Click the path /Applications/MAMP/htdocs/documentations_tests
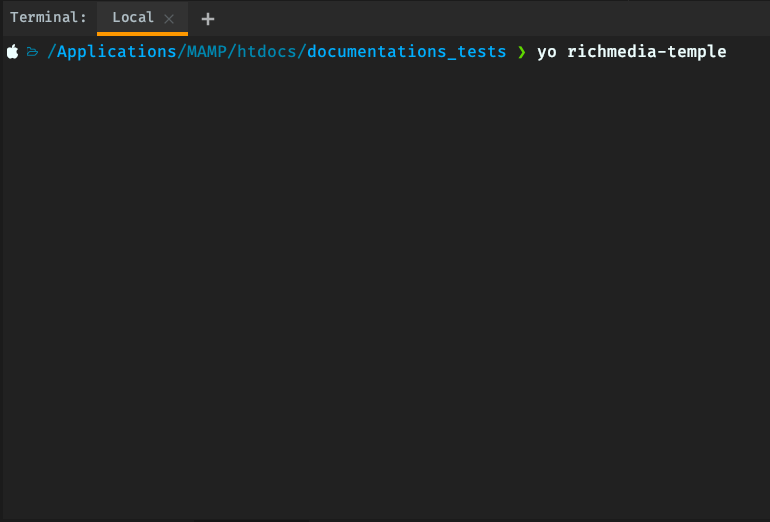The height and width of the screenshot is (522, 770). click(276, 52)
